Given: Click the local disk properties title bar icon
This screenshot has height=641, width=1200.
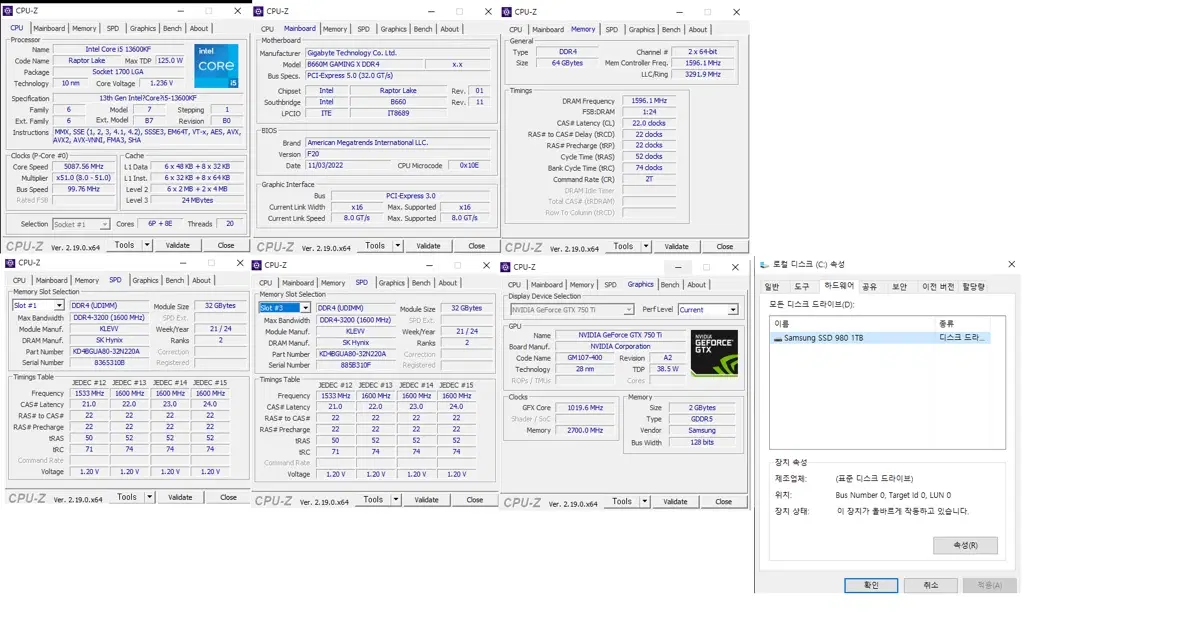Looking at the screenshot, I should (x=765, y=264).
